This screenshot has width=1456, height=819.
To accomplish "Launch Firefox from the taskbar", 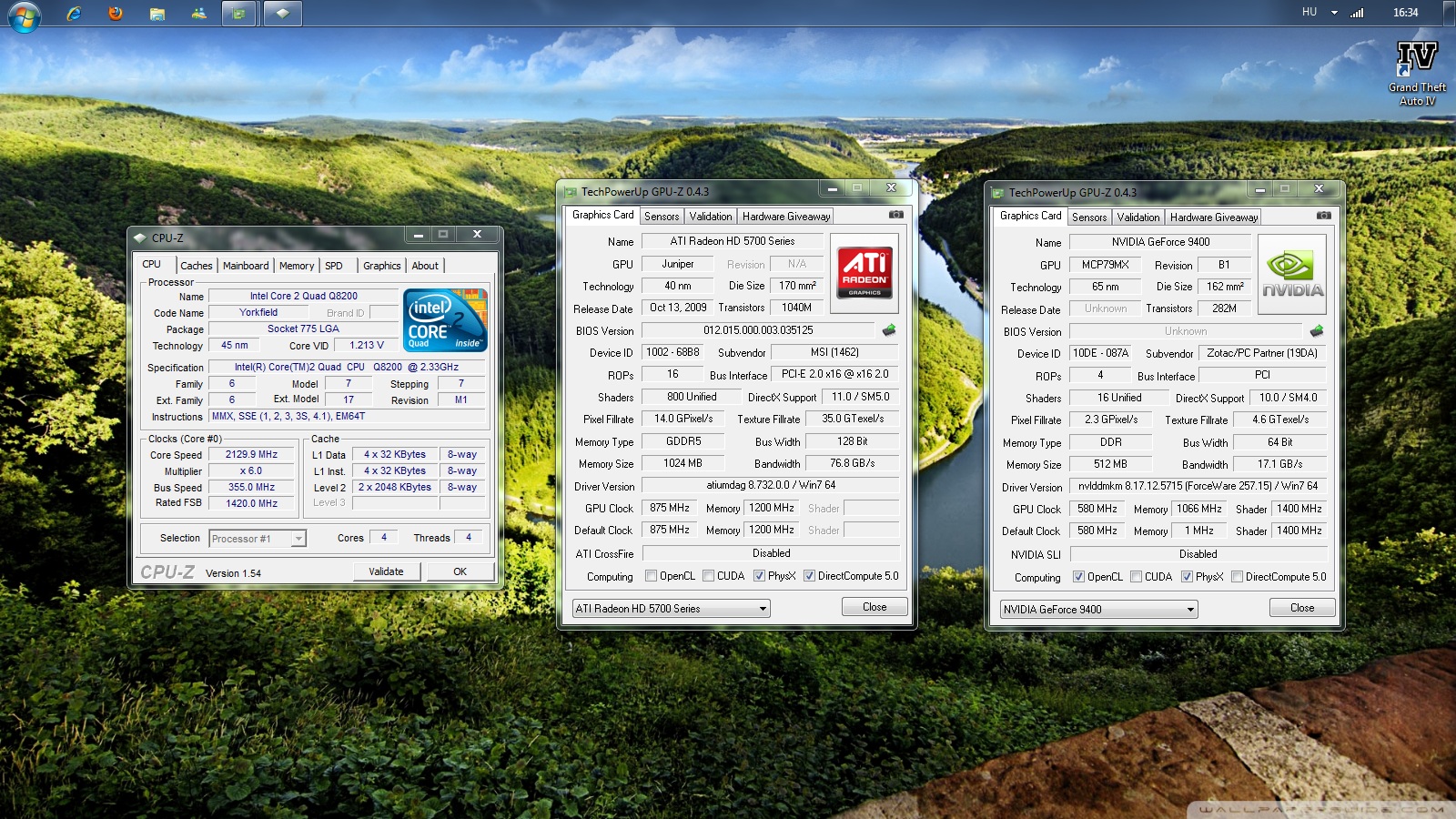I will click(x=116, y=13).
